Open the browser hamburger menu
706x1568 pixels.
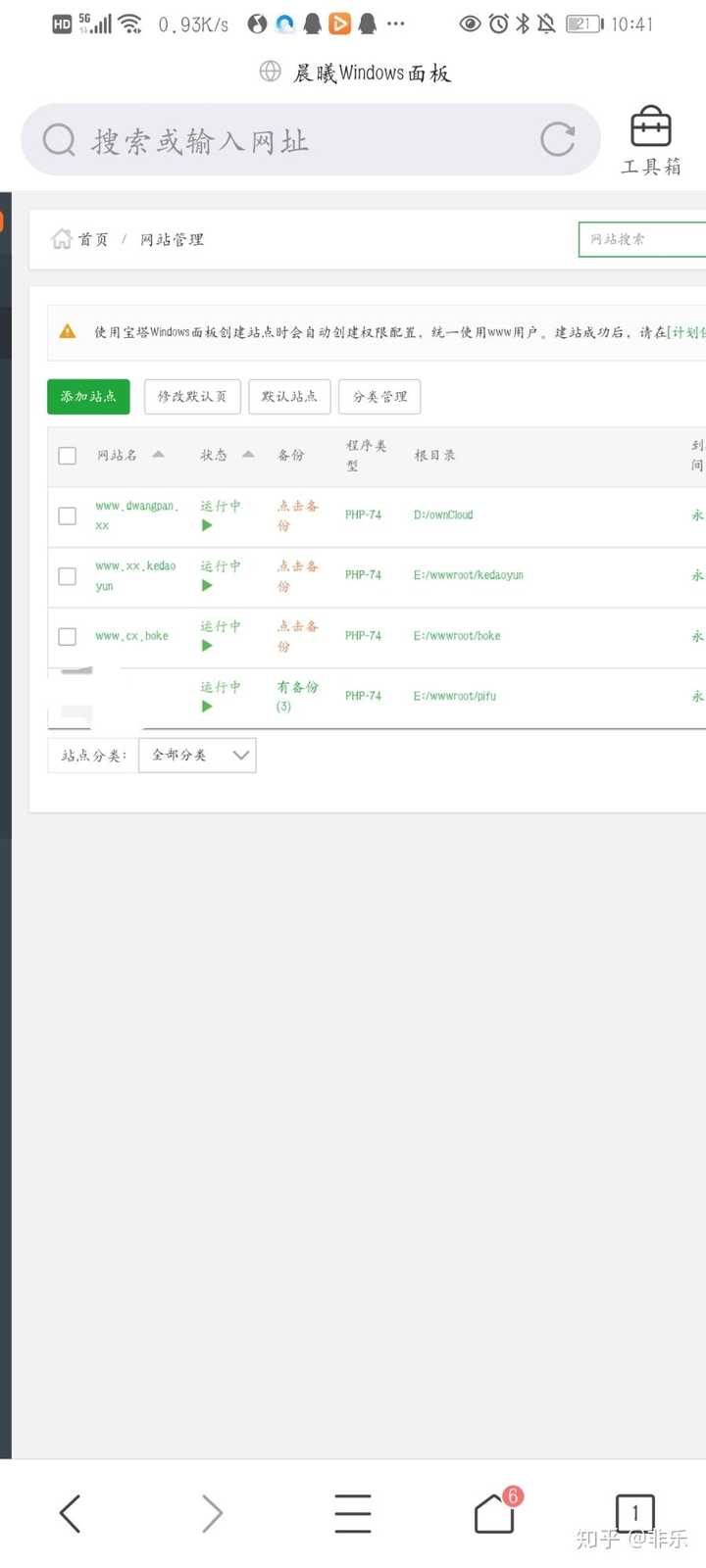coord(353,1513)
